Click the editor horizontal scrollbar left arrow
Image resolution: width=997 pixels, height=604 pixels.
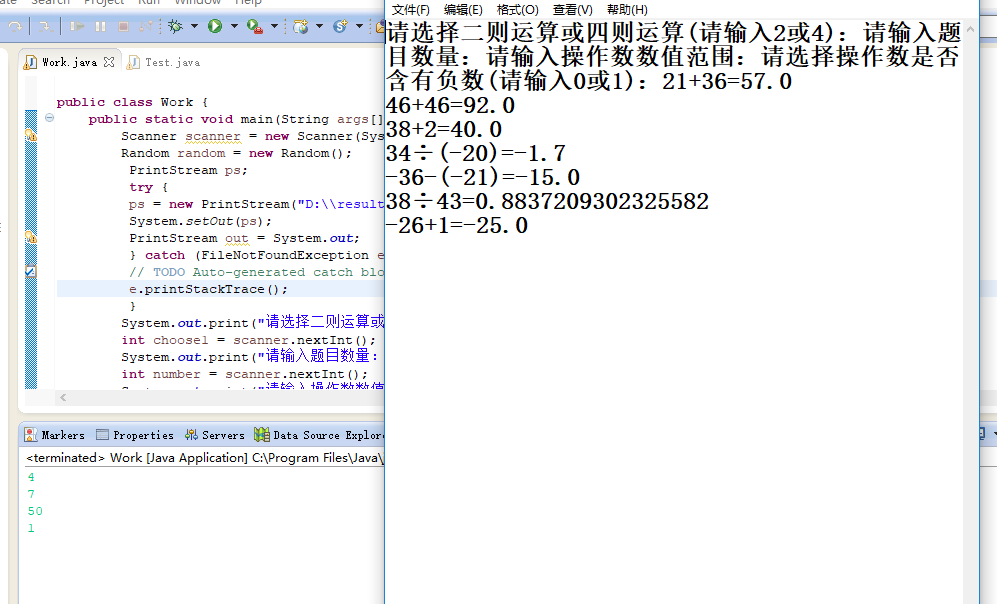point(63,397)
